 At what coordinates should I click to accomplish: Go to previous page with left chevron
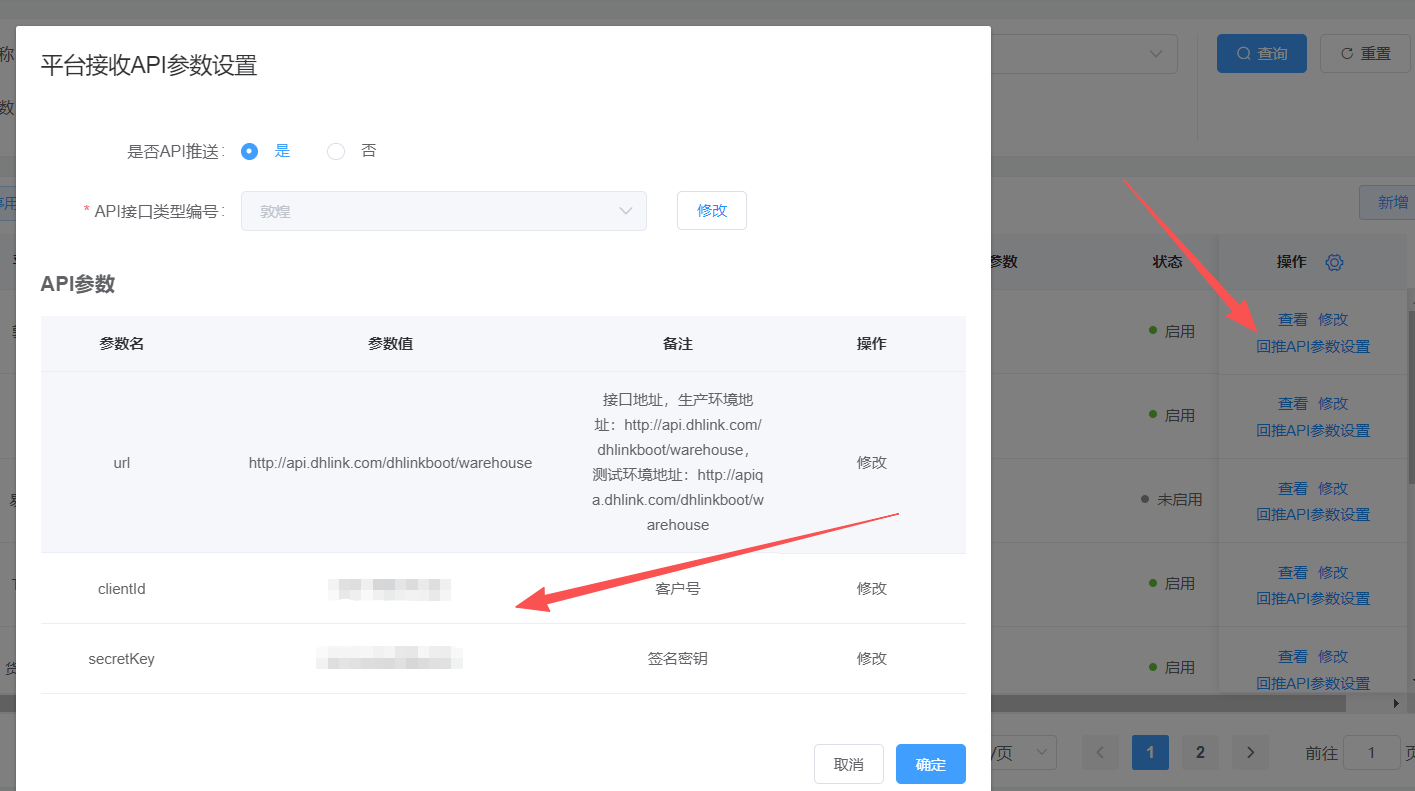(x=1100, y=753)
